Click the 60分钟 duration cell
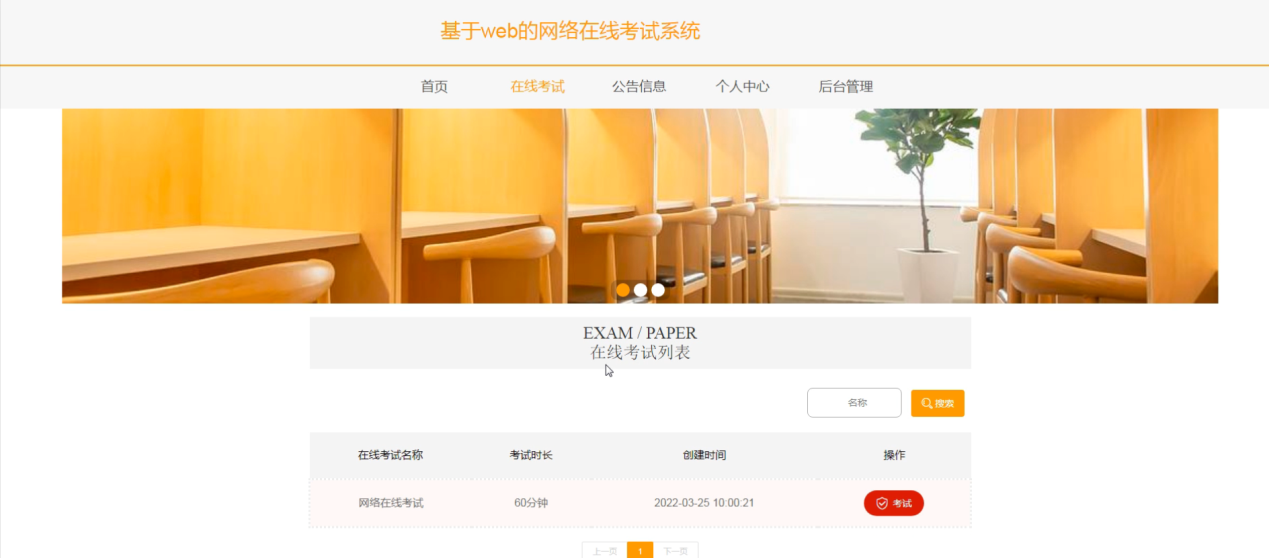The height and width of the screenshot is (558, 1269). click(x=531, y=503)
